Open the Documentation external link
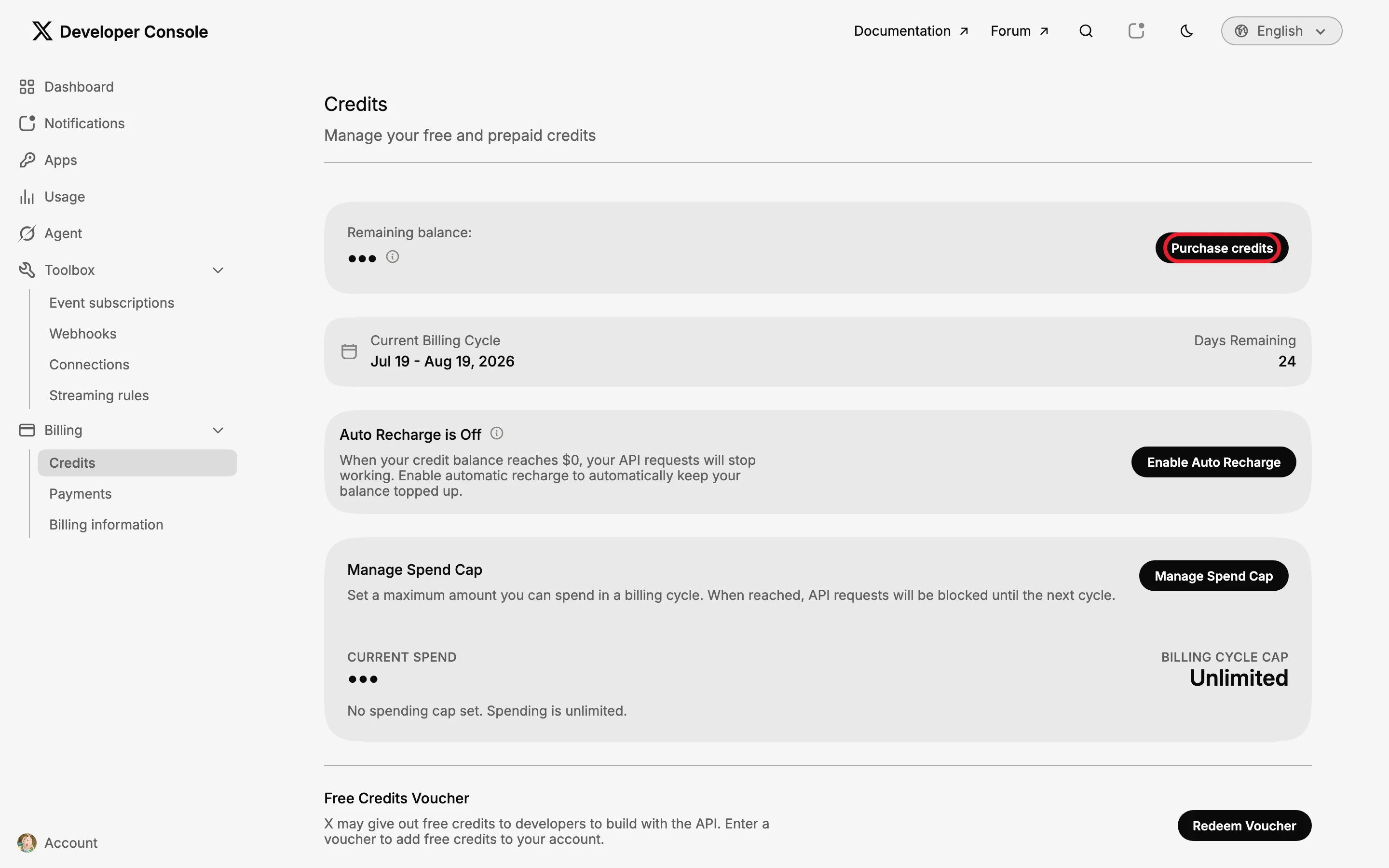The width and height of the screenshot is (1389, 868). tap(911, 31)
